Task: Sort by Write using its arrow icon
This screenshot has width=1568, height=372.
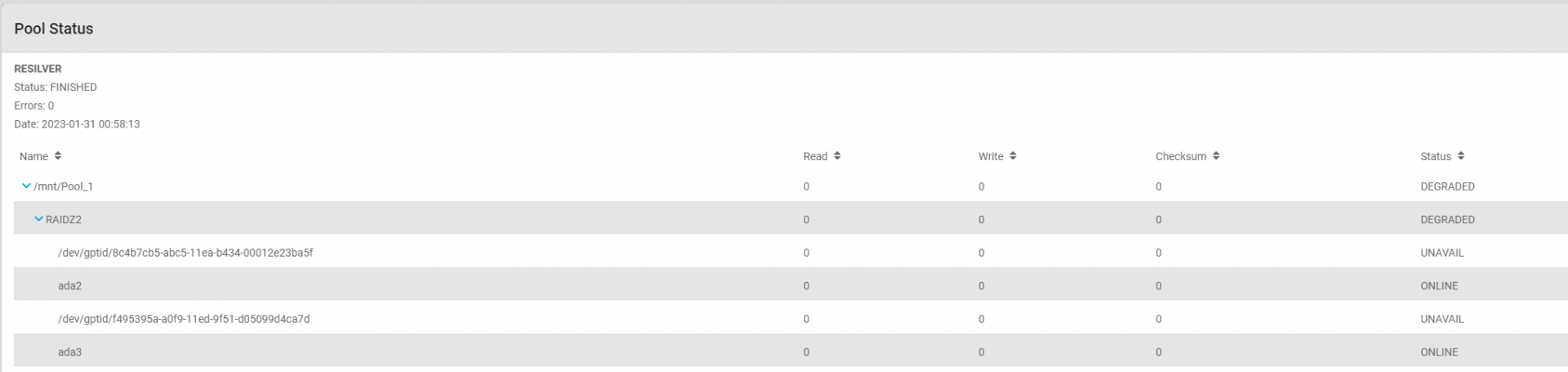Action: tap(1013, 156)
